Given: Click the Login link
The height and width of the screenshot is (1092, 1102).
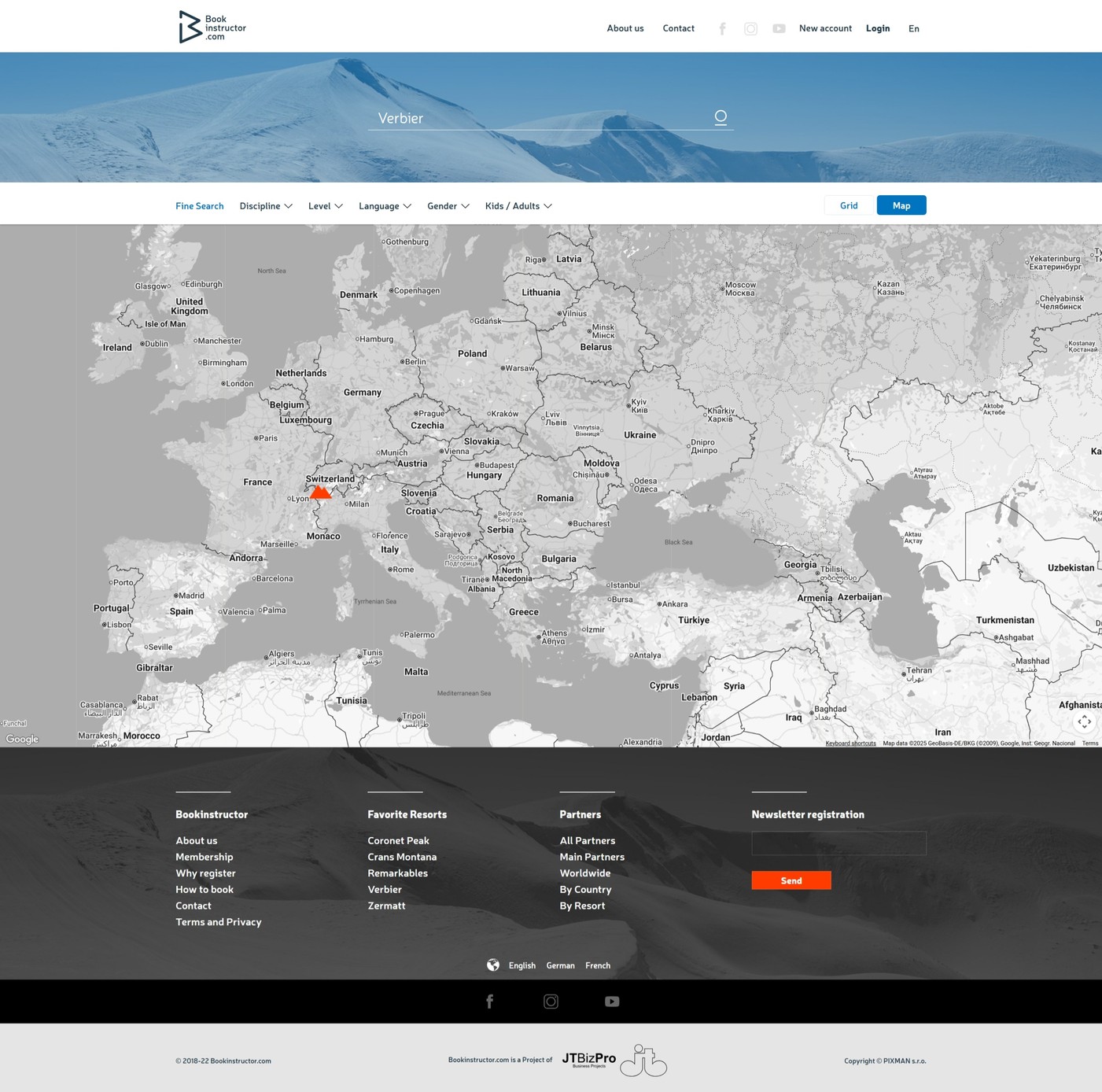Looking at the screenshot, I should pos(877,28).
